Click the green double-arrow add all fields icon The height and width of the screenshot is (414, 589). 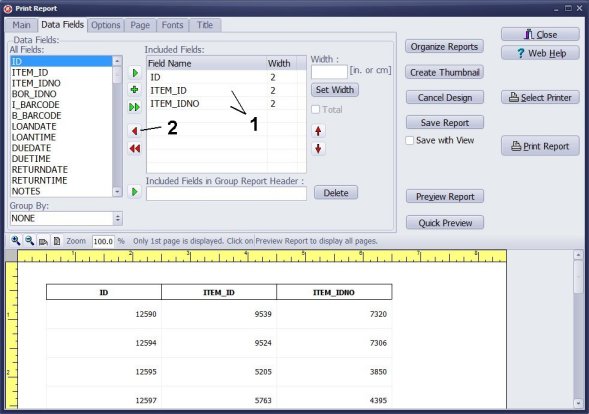134,107
